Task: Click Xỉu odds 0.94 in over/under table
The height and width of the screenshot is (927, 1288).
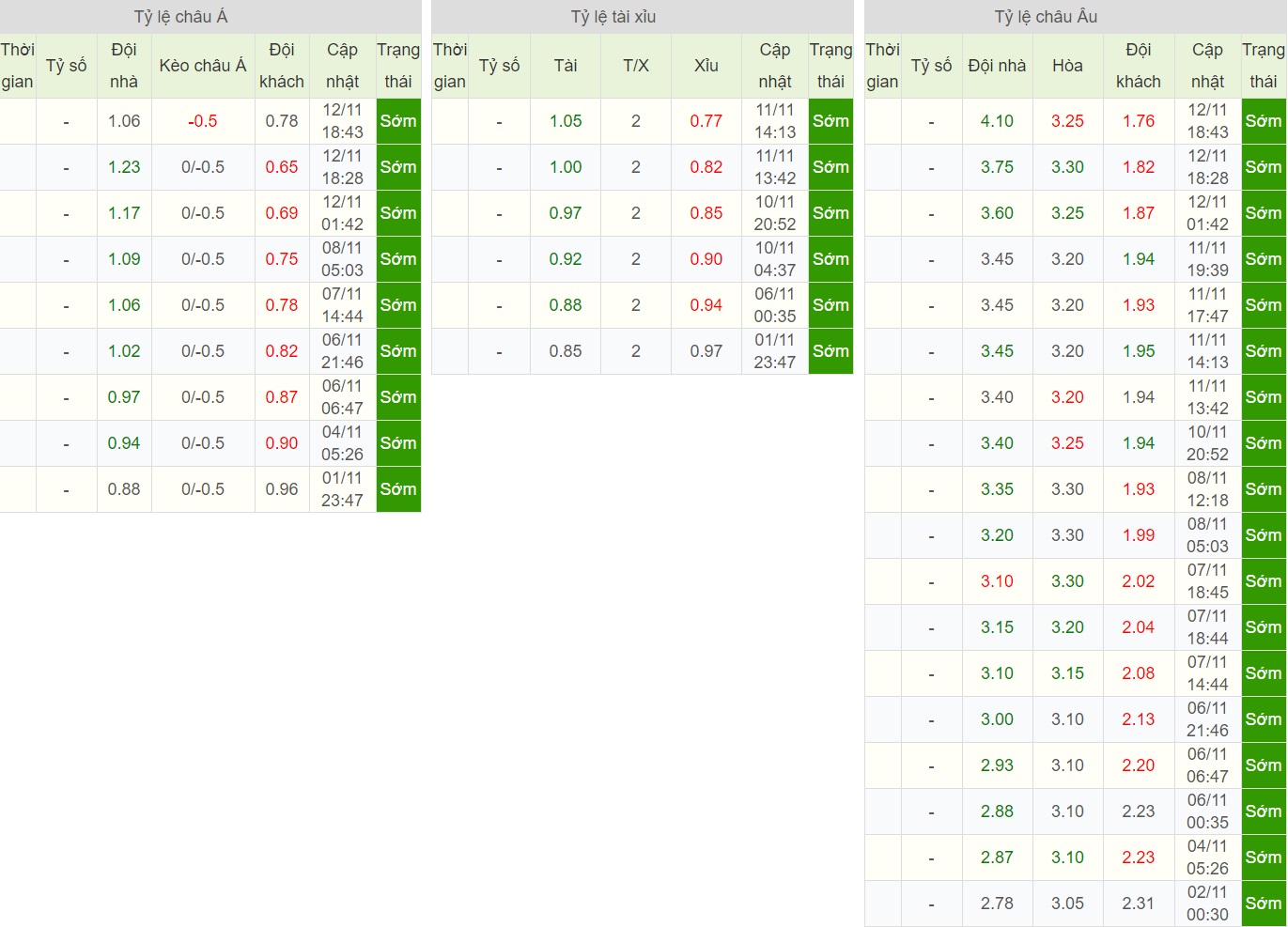Action: [706, 305]
